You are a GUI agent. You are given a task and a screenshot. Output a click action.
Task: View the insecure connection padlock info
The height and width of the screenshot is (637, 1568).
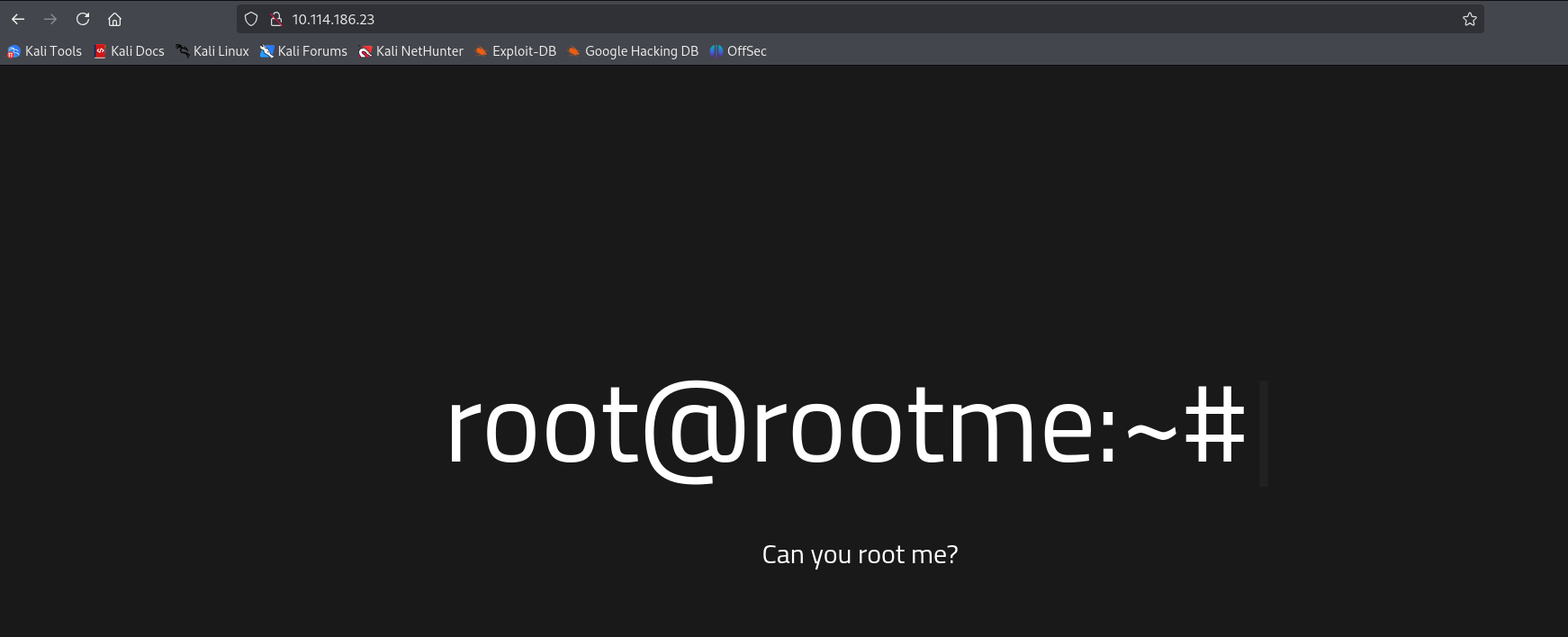click(x=276, y=19)
